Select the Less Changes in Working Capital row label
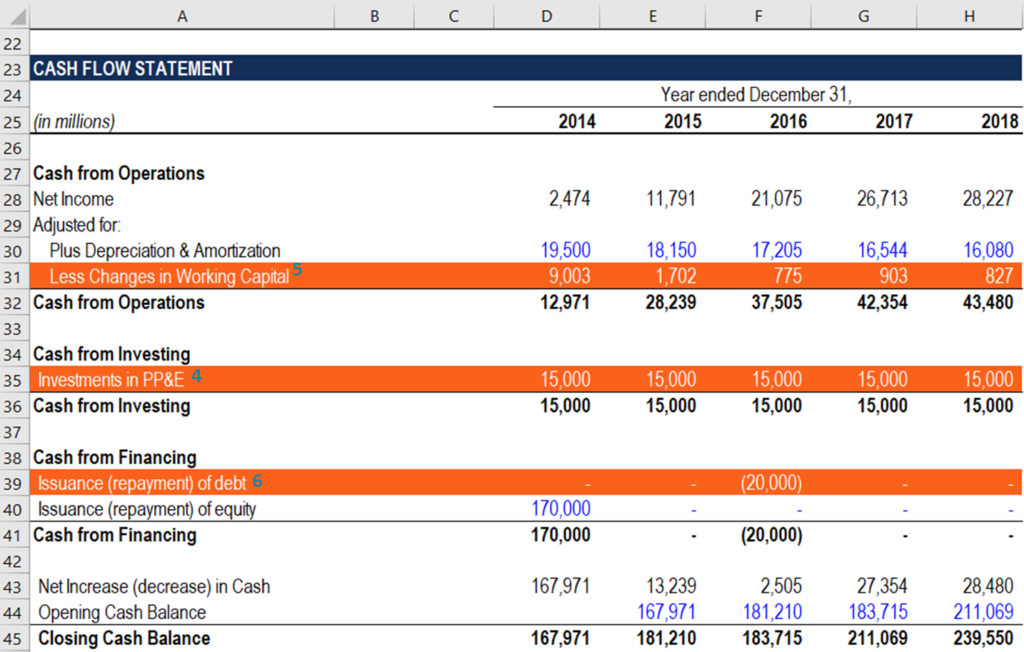The height and width of the screenshot is (652, 1024). [160, 276]
